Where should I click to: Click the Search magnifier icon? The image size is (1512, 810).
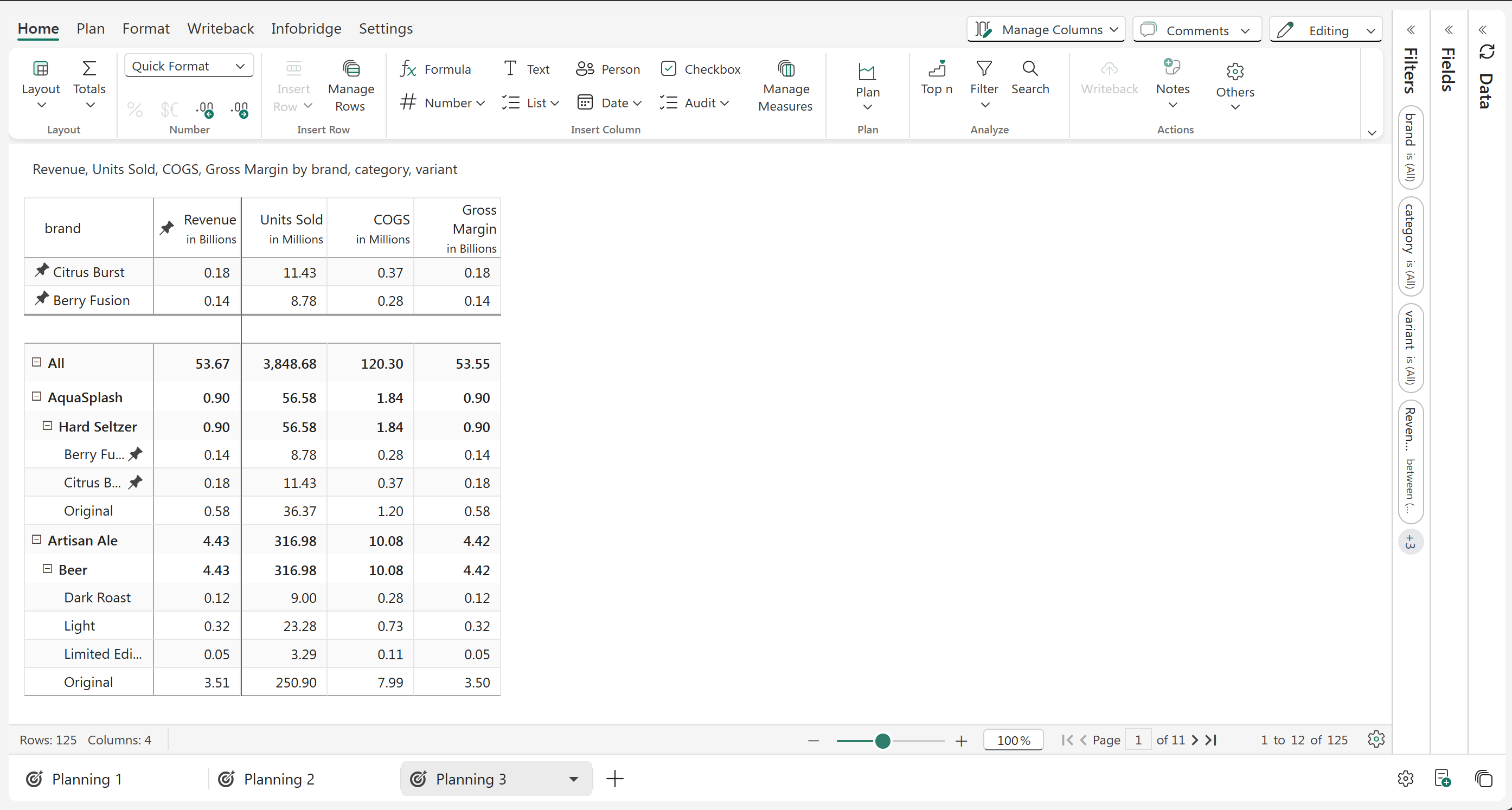pyautogui.click(x=1029, y=69)
